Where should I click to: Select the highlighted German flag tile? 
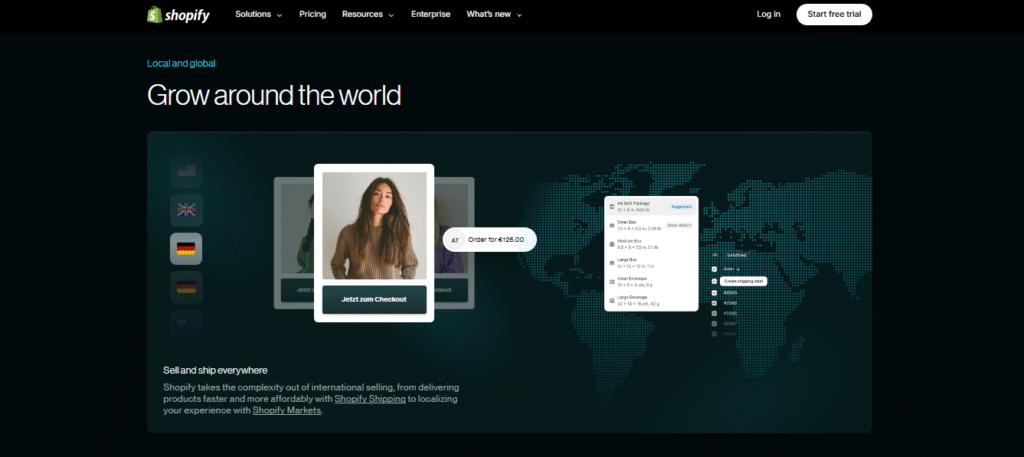click(186, 249)
